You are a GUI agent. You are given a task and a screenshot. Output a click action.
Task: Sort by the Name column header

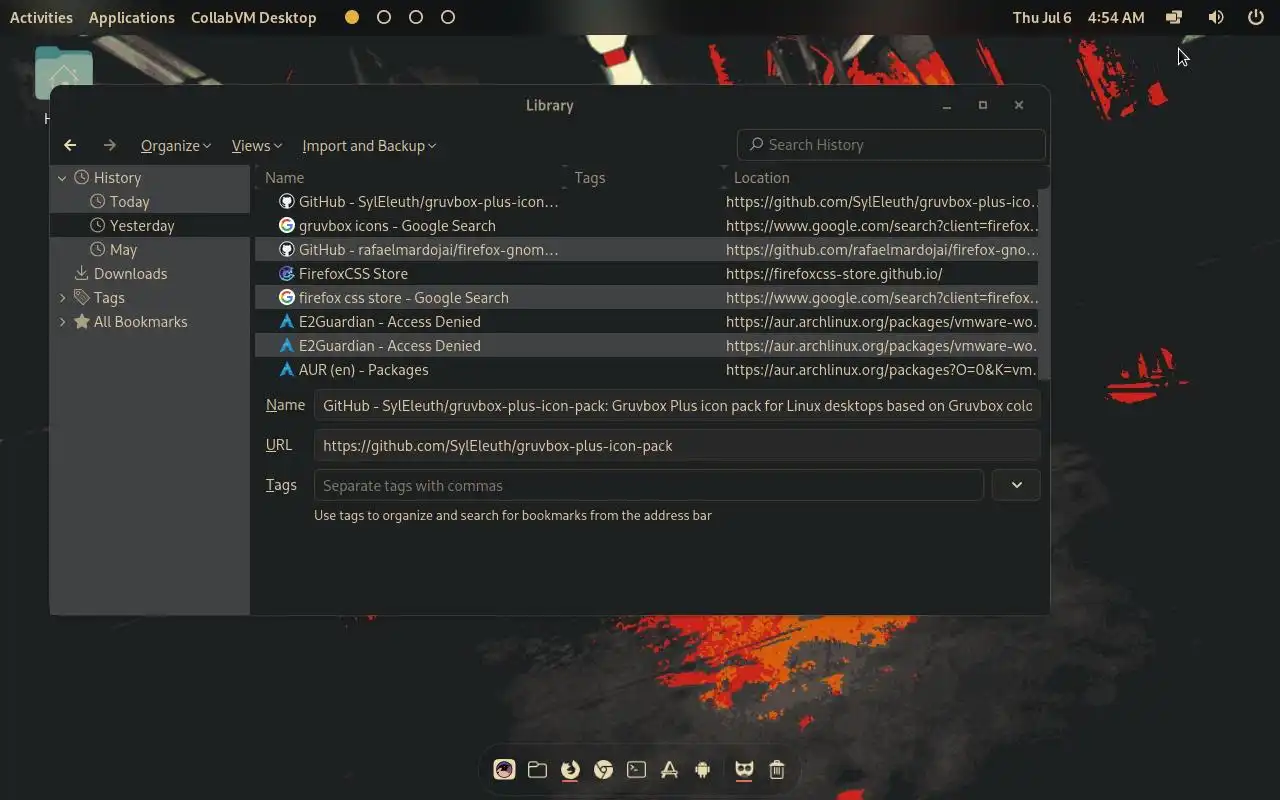click(x=410, y=177)
